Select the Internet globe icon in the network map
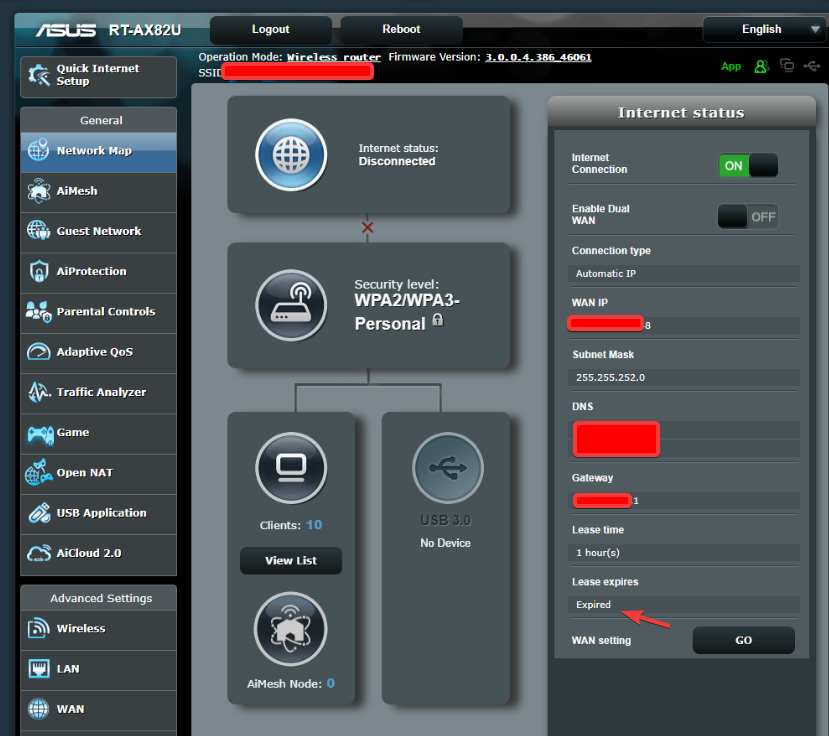The width and height of the screenshot is (829, 736). 291,154
